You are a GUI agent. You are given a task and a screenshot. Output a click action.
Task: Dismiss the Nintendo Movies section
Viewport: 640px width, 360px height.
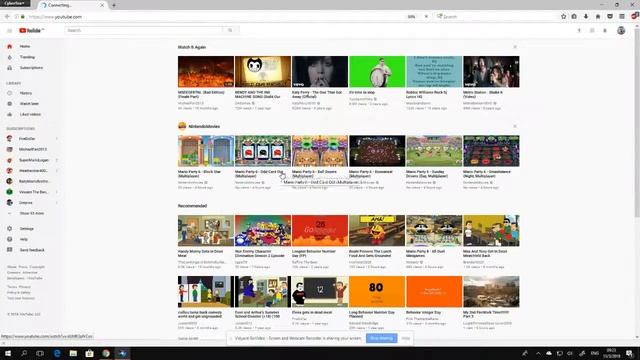pos(515,126)
